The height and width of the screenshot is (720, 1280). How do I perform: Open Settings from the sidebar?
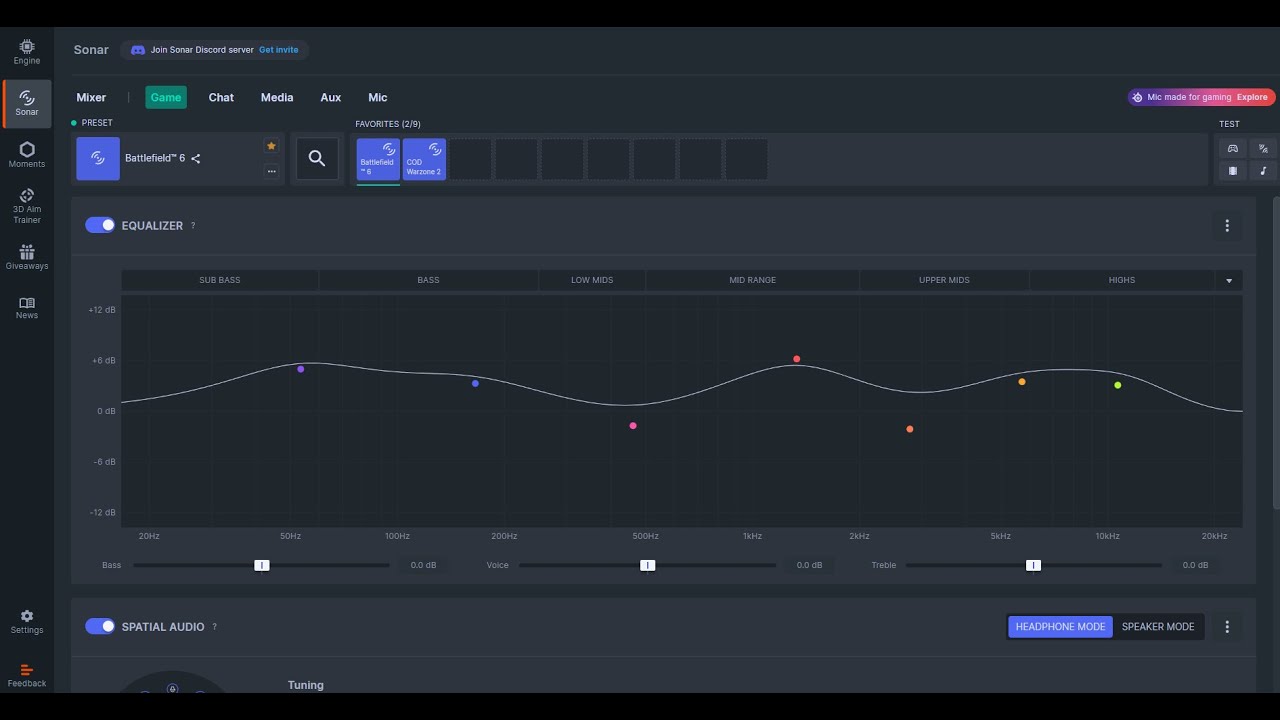(27, 622)
